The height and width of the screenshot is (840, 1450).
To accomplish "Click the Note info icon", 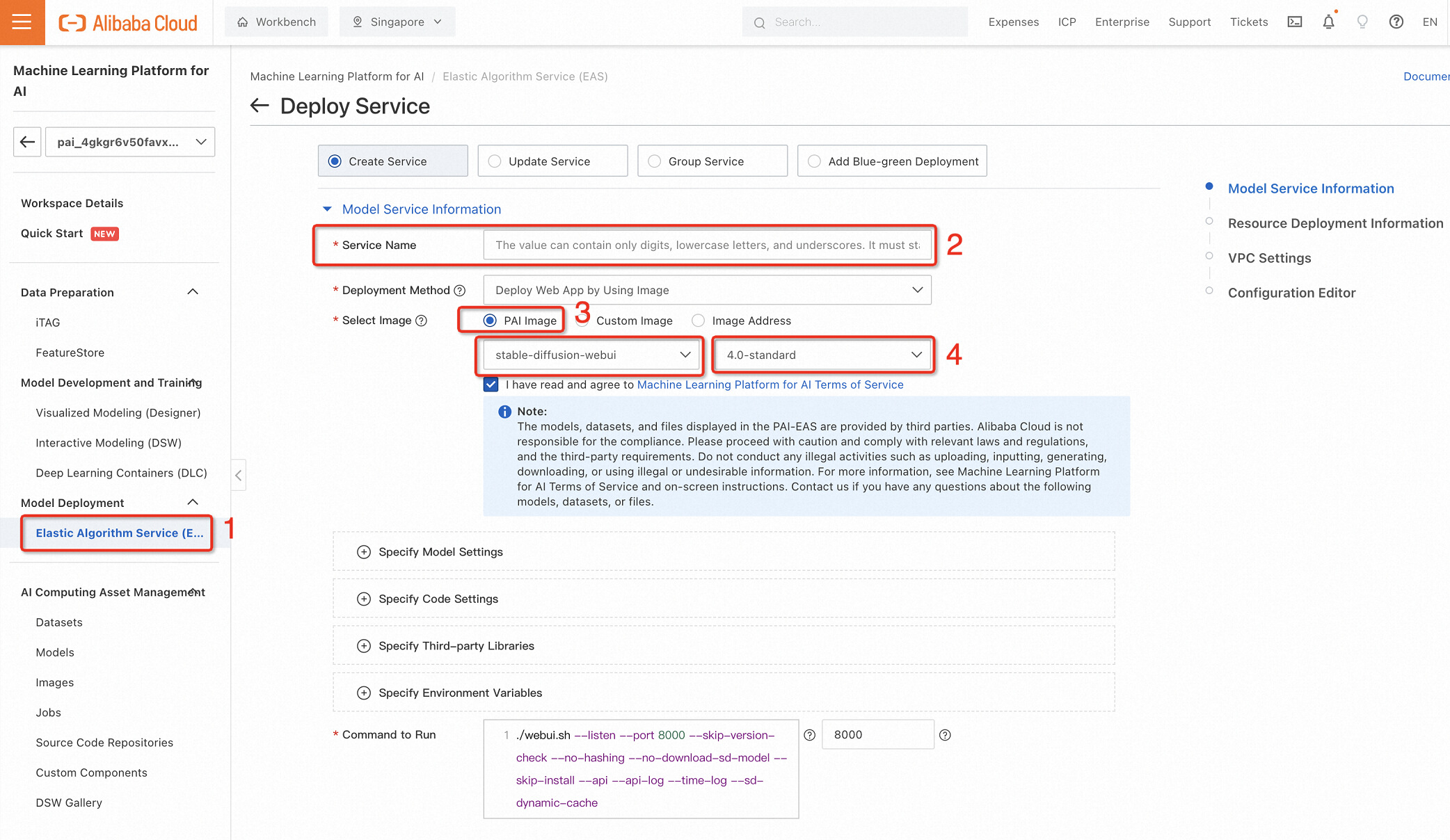I will [504, 412].
